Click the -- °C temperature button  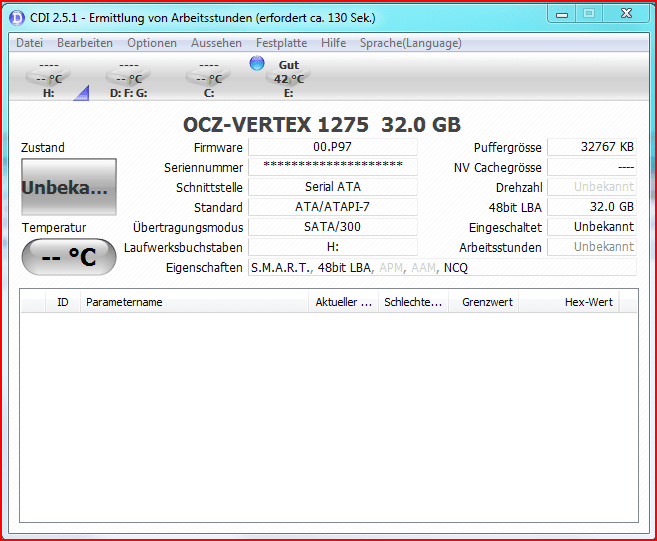pyautogui.click(x=69, y=257)
